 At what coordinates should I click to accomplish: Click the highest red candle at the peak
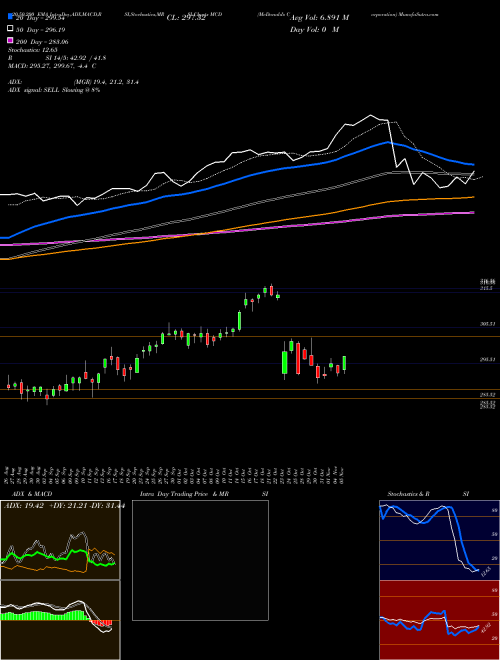[271, 290]
